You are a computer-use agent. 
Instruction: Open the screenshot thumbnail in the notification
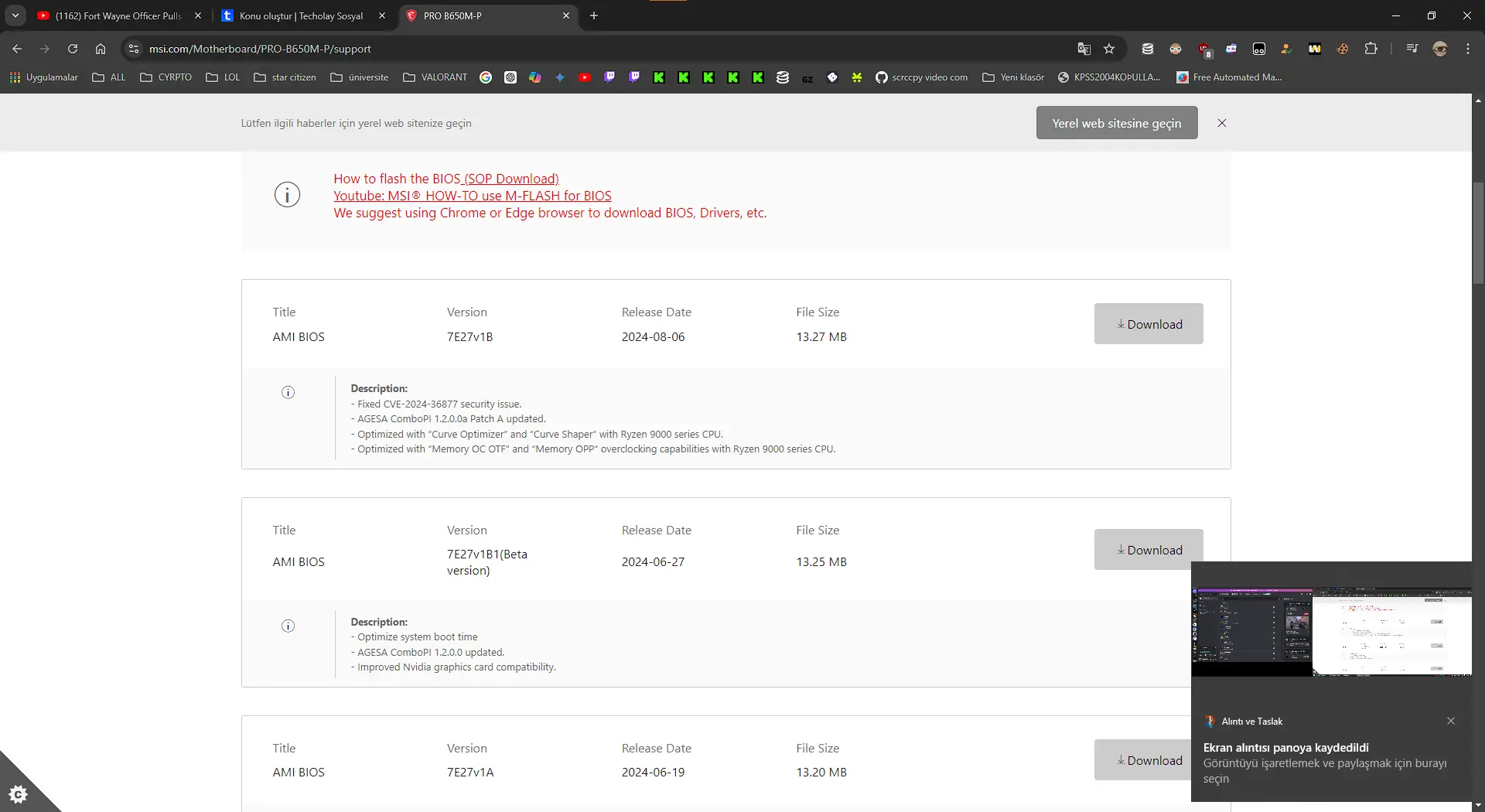[1331, 632]
